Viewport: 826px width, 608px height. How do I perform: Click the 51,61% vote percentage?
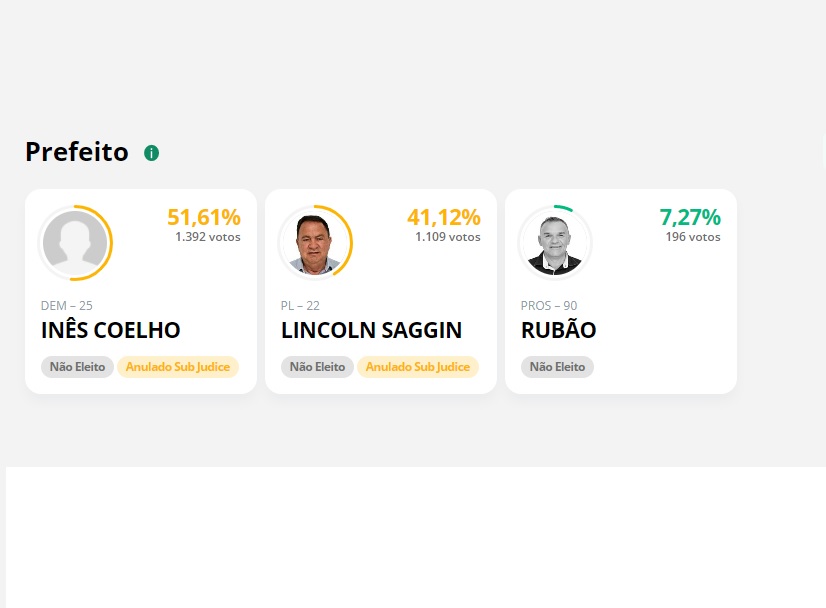click(x=204, y=217)
